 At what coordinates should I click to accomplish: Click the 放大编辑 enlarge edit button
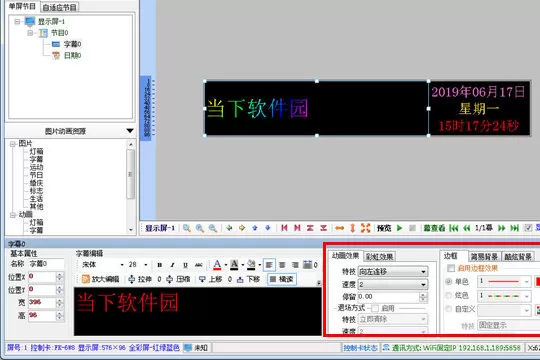coord(101,279)
